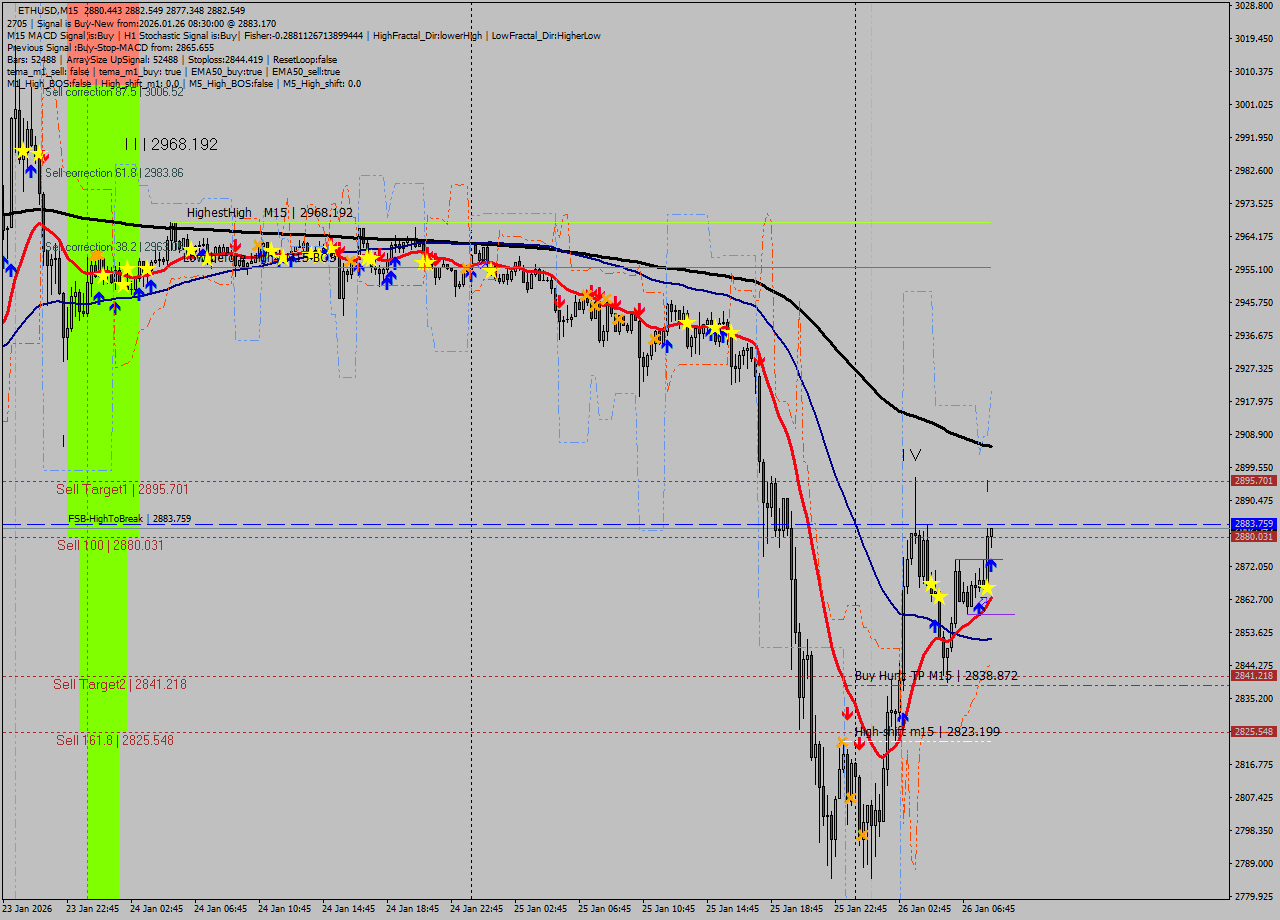Click the blue 2883.759 price tag on axis

click(x=1253, y=524)
